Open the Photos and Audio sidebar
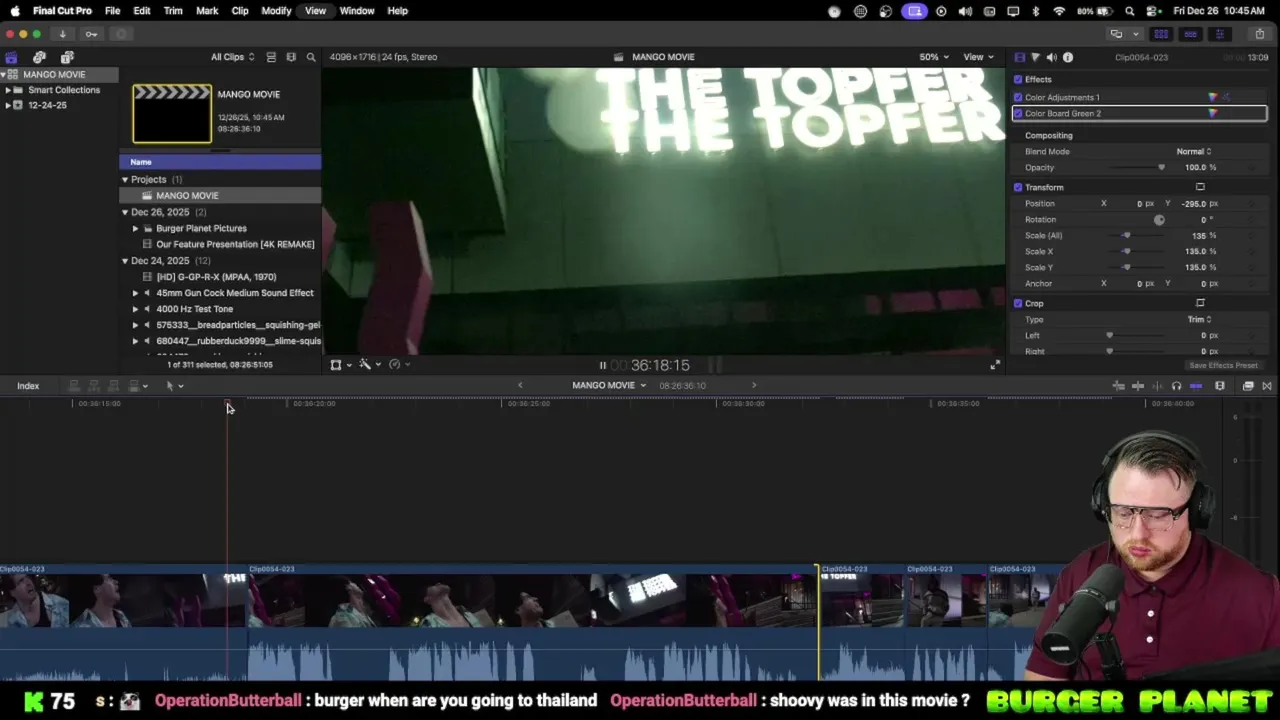The width and height of the screenshot is (1280, 720). (39, 57)
